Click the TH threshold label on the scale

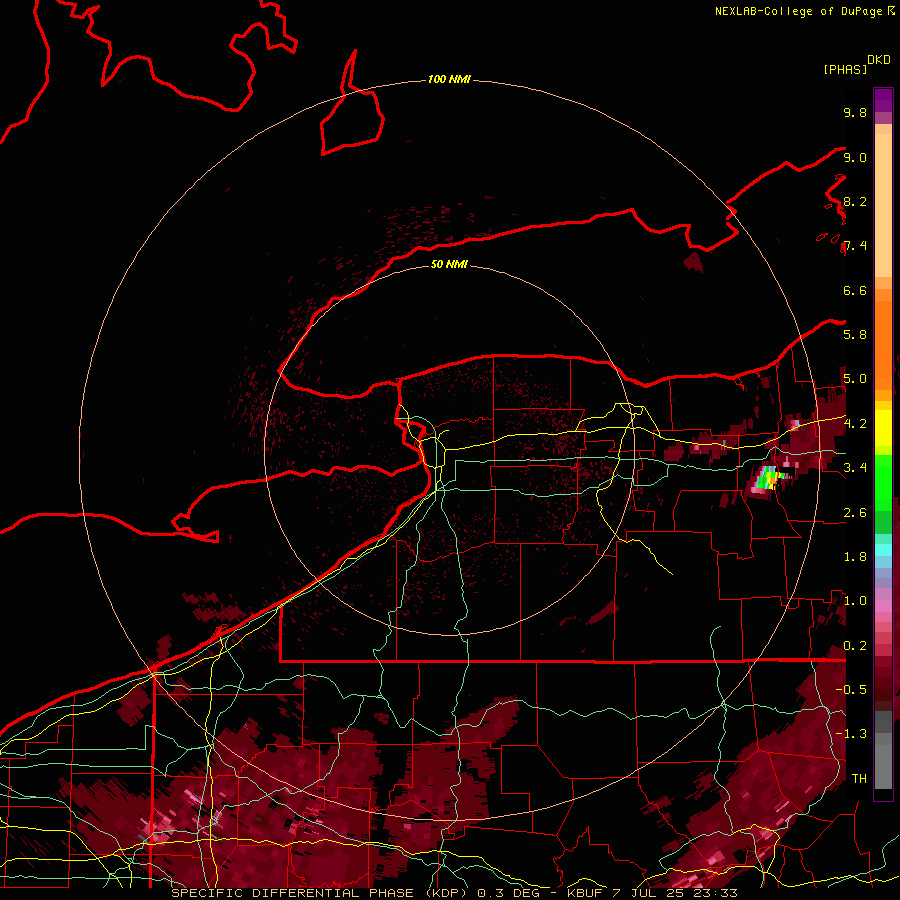click(859, 779)
